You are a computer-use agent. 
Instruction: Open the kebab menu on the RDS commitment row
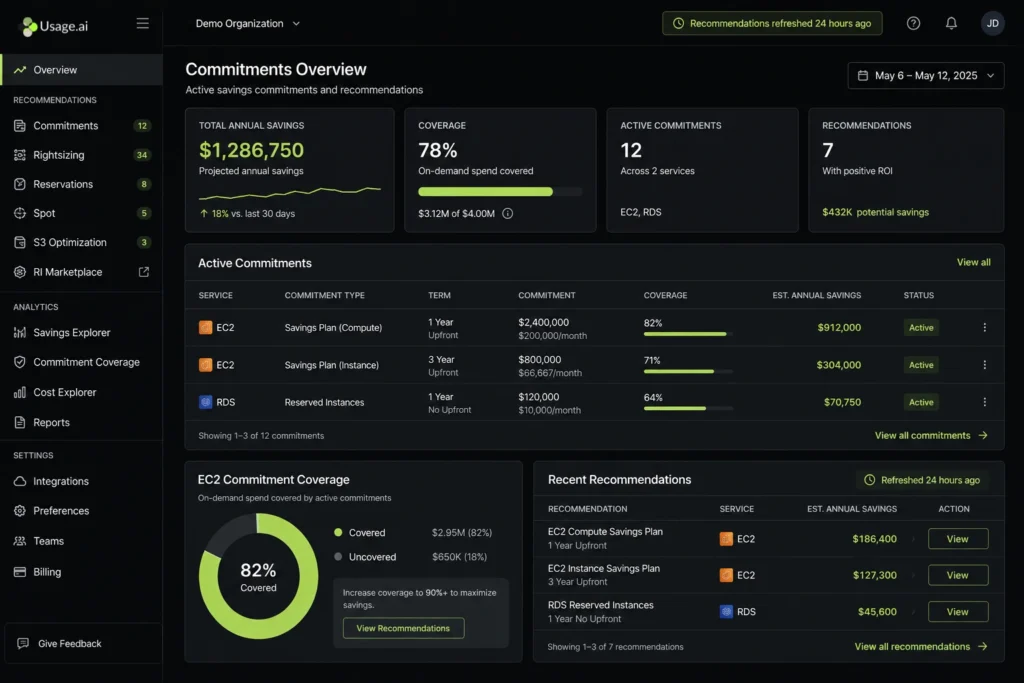click(984, 402)
